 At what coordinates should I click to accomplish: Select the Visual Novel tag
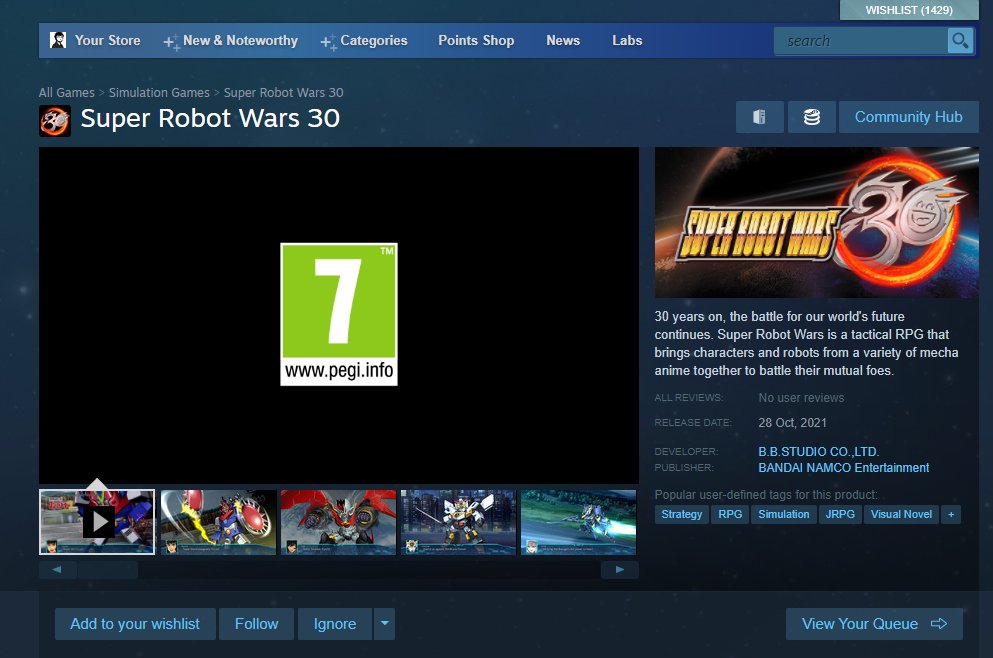[x=901, y=514]
